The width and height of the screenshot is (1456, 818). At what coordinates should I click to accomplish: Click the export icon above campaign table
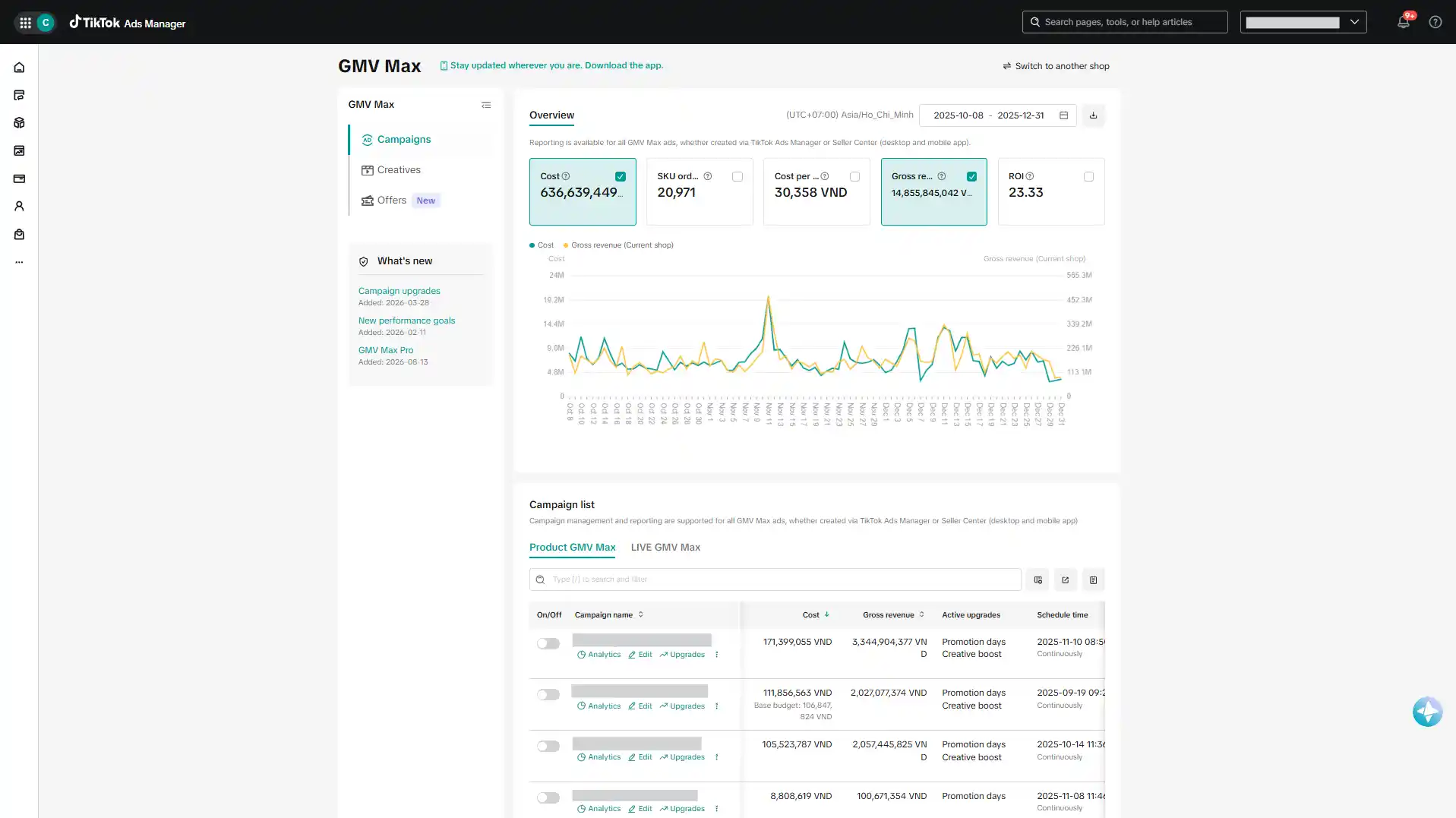(1065, 580)
